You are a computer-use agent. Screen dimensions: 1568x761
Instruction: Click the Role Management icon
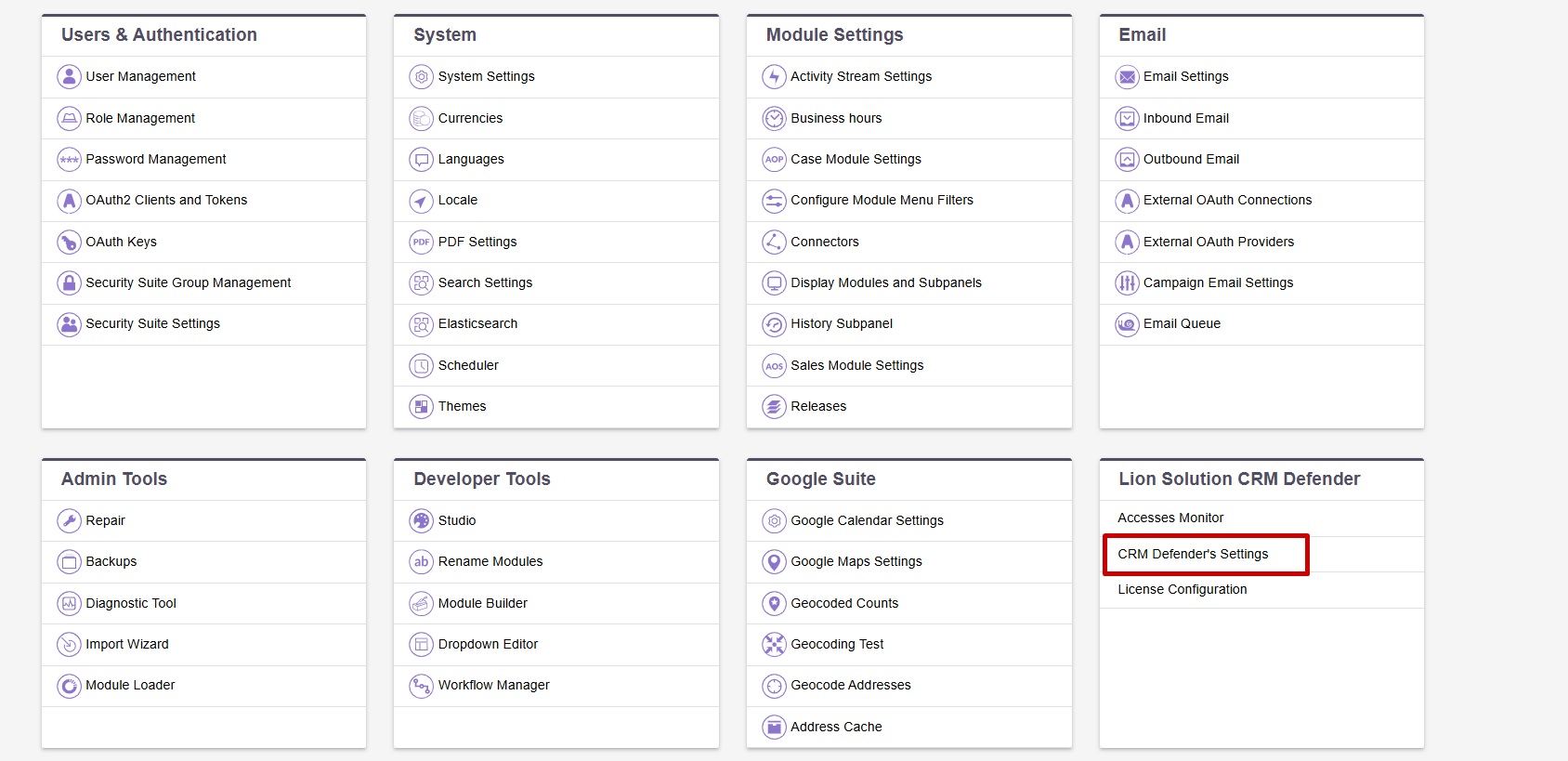[x=69, y=118]
